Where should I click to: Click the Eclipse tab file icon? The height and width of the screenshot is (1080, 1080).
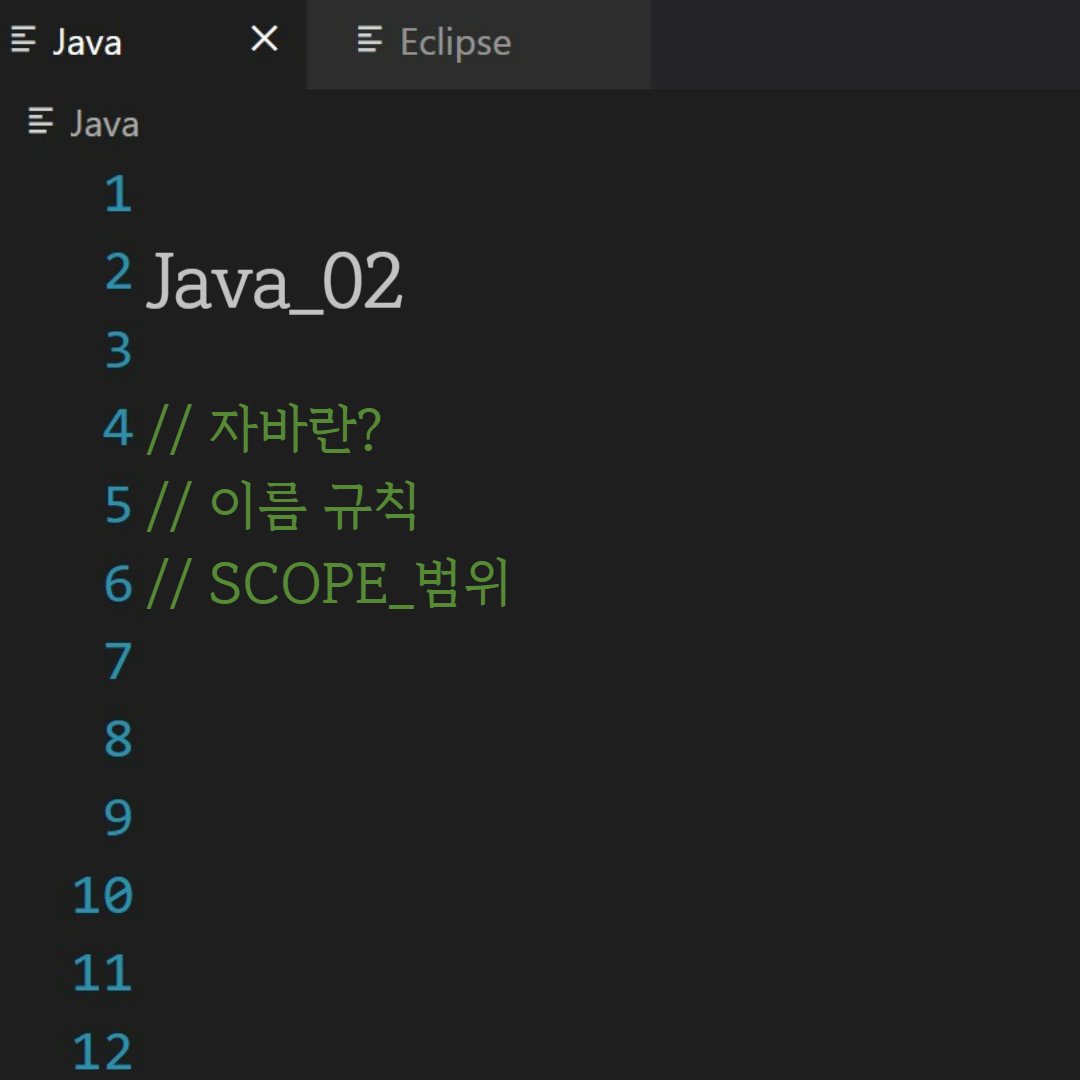[x=370, y=39]
